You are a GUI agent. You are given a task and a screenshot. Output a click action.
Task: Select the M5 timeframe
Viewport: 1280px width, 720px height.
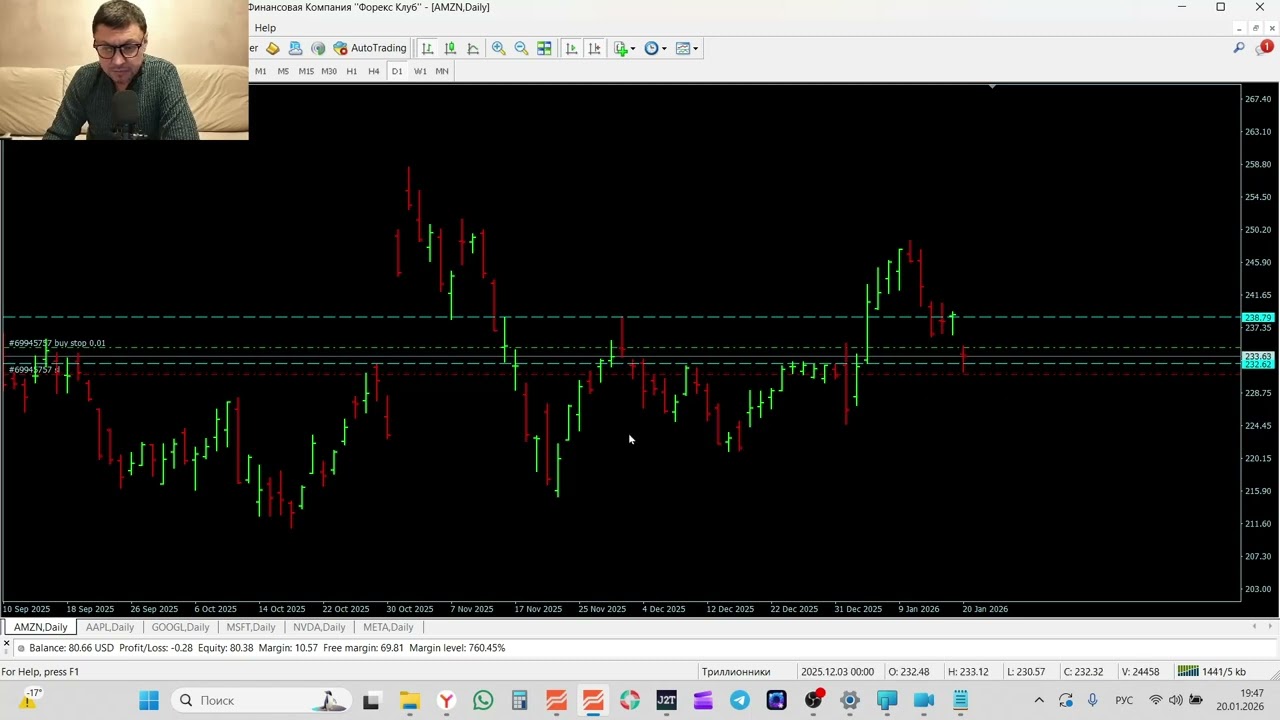(283, 71)
